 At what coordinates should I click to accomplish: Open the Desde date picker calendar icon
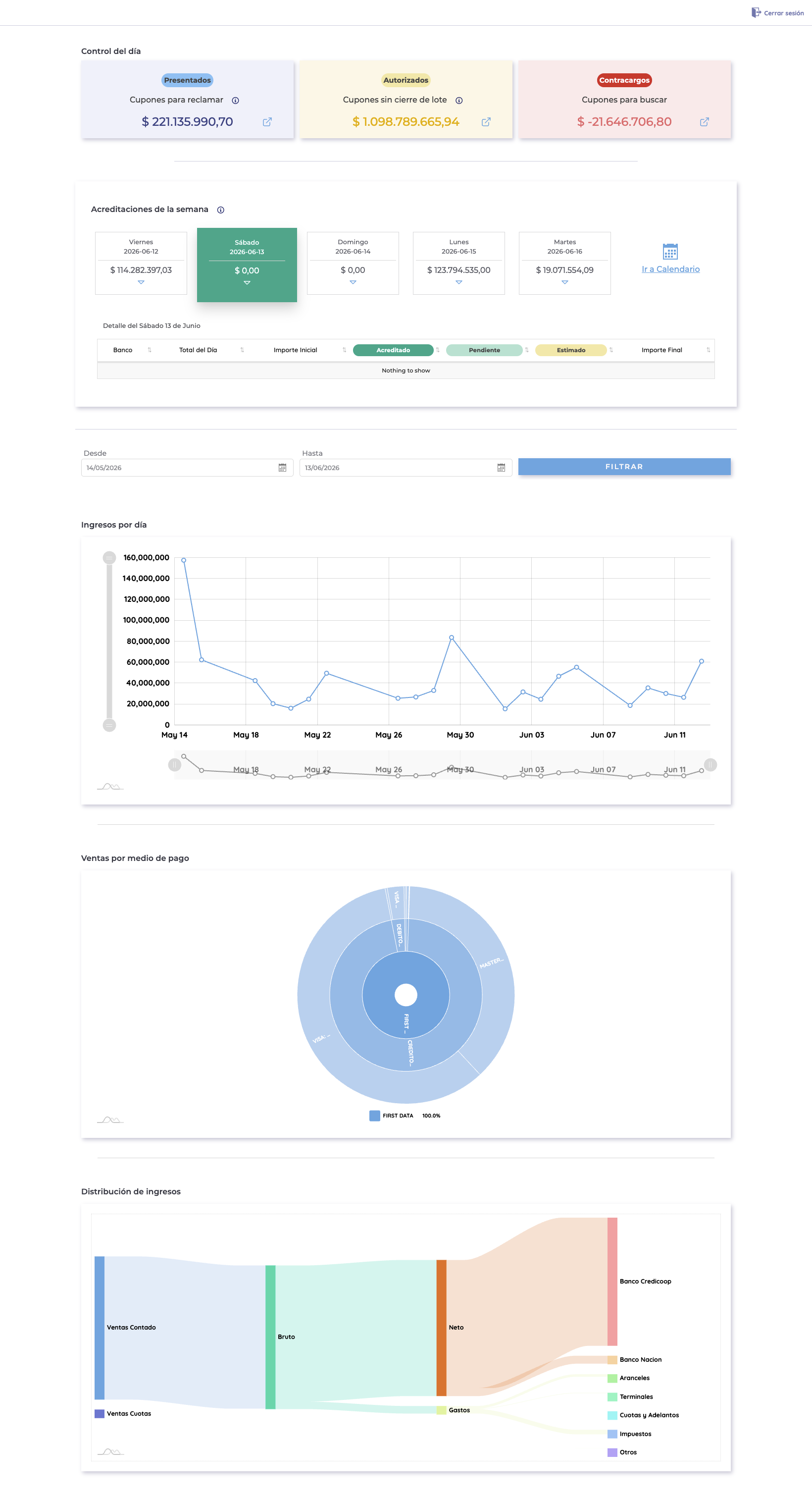tap(283, 467)
